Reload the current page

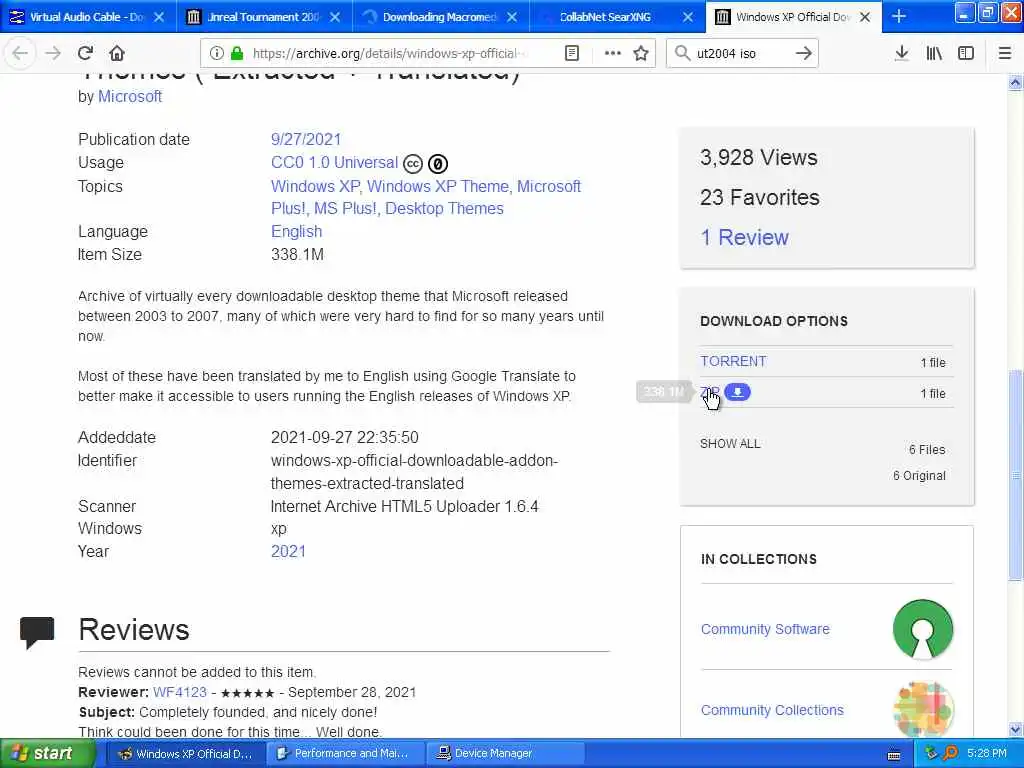point(85,54)
